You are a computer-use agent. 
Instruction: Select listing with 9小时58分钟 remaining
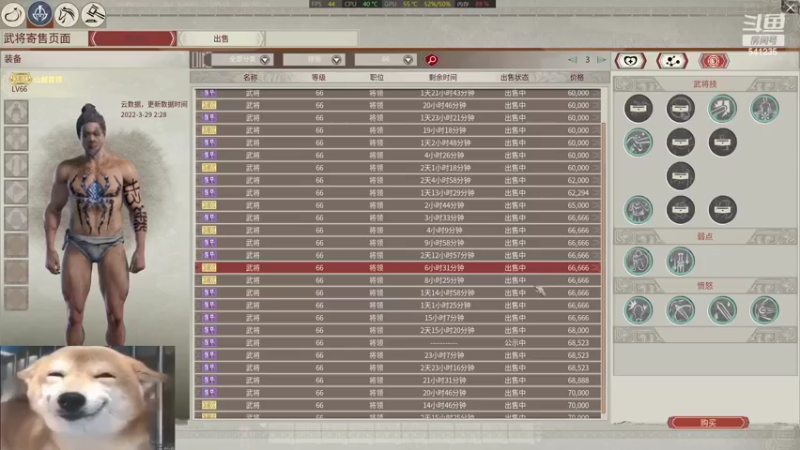[397, 243]
